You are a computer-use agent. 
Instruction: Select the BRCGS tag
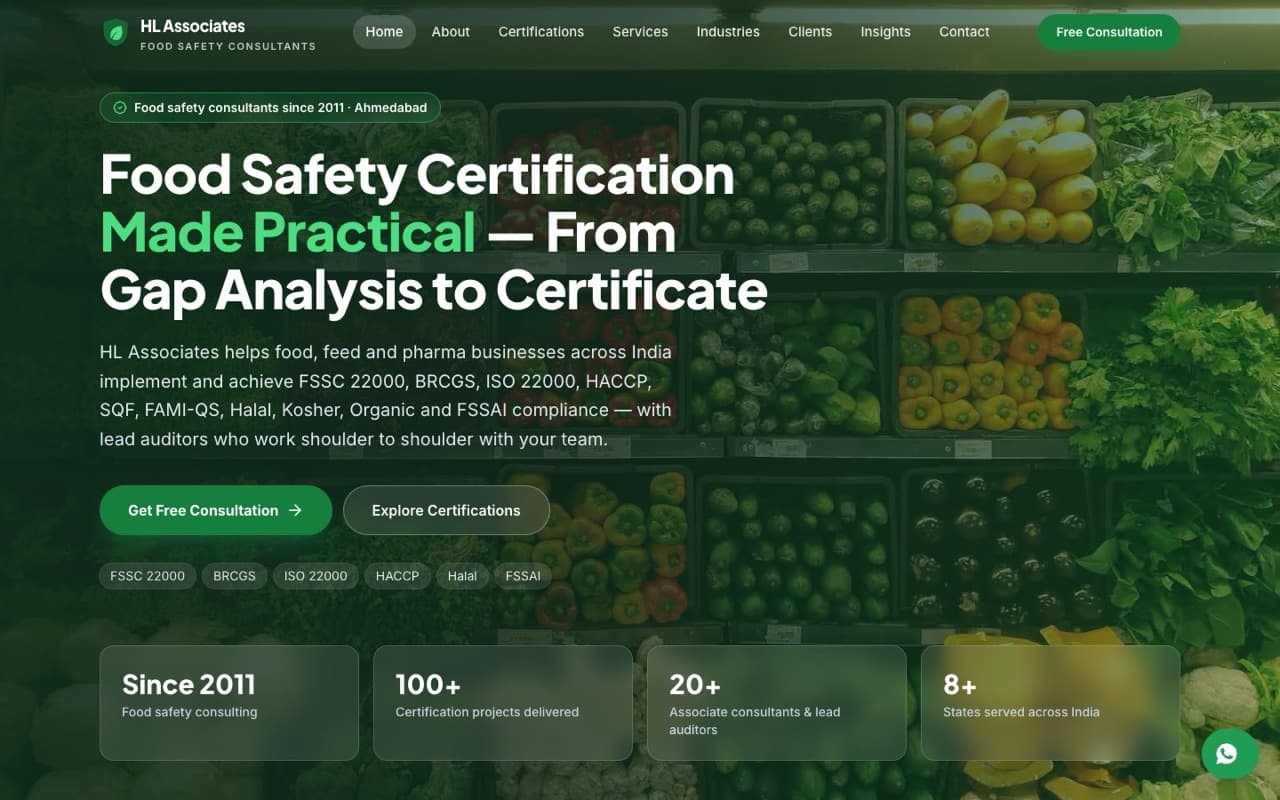coord(234,576)
